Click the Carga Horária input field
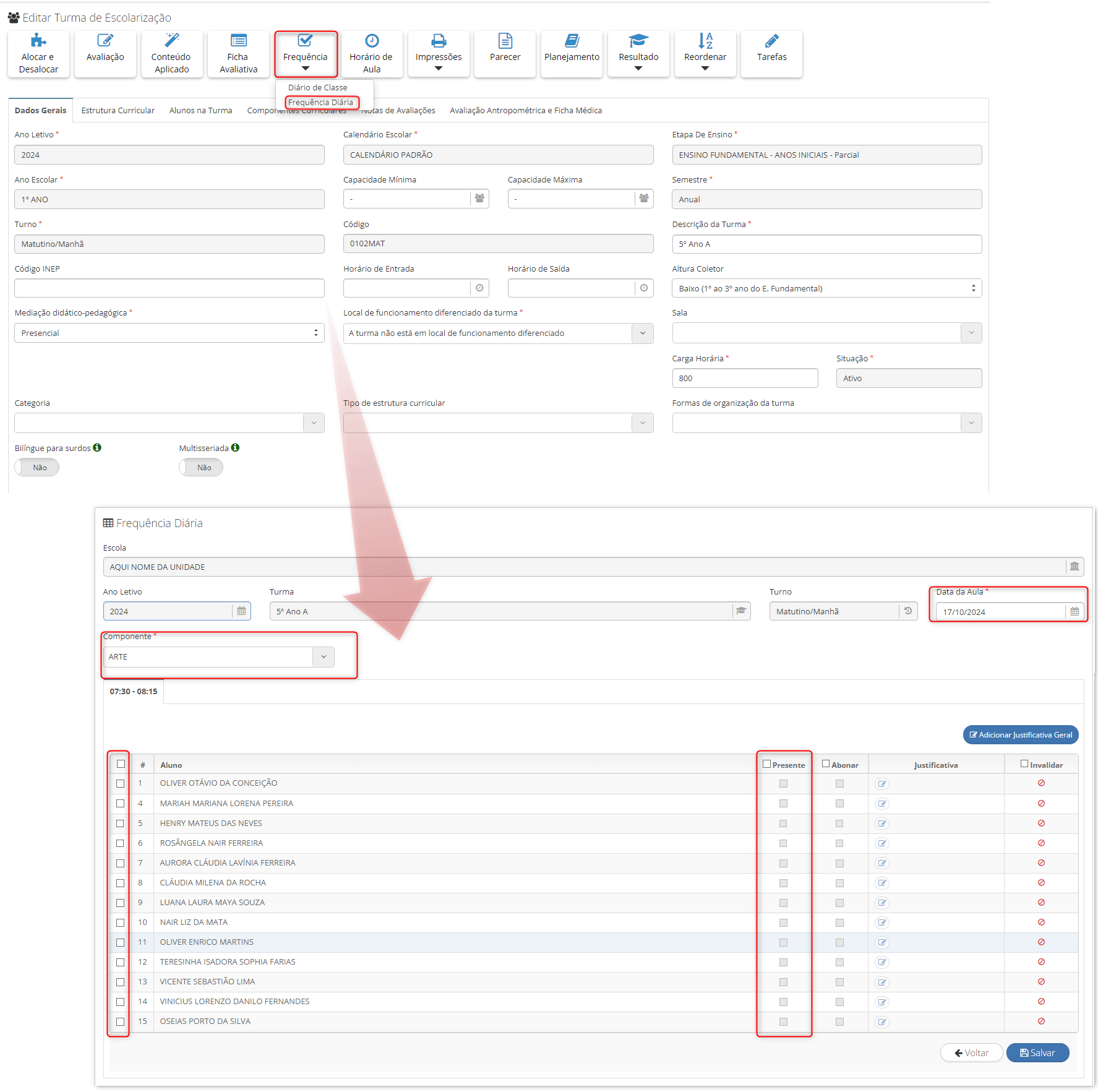 pos(744,379)
